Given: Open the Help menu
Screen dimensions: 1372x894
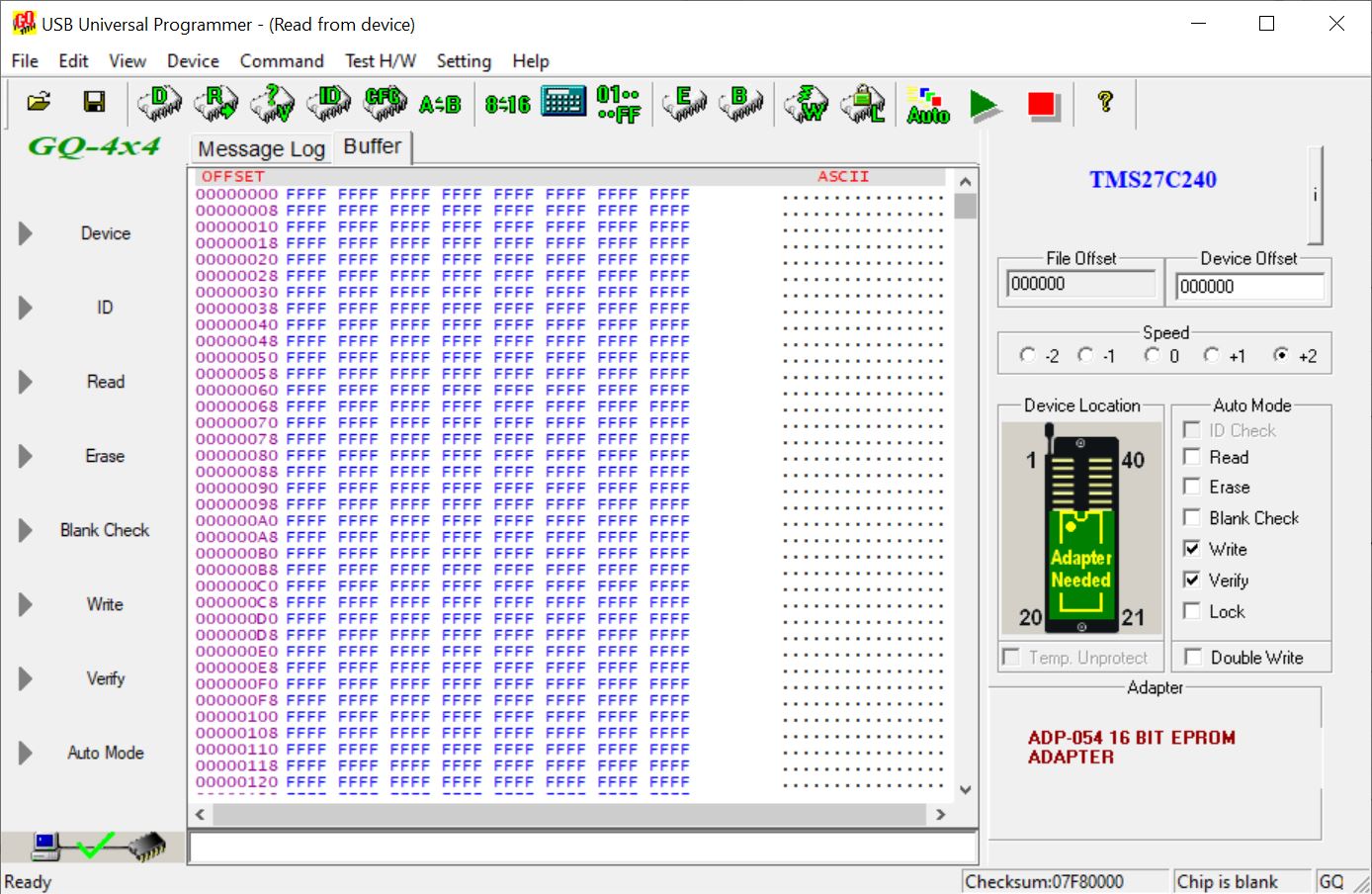Looking at the screenshot, I should (x=531, y=61).
